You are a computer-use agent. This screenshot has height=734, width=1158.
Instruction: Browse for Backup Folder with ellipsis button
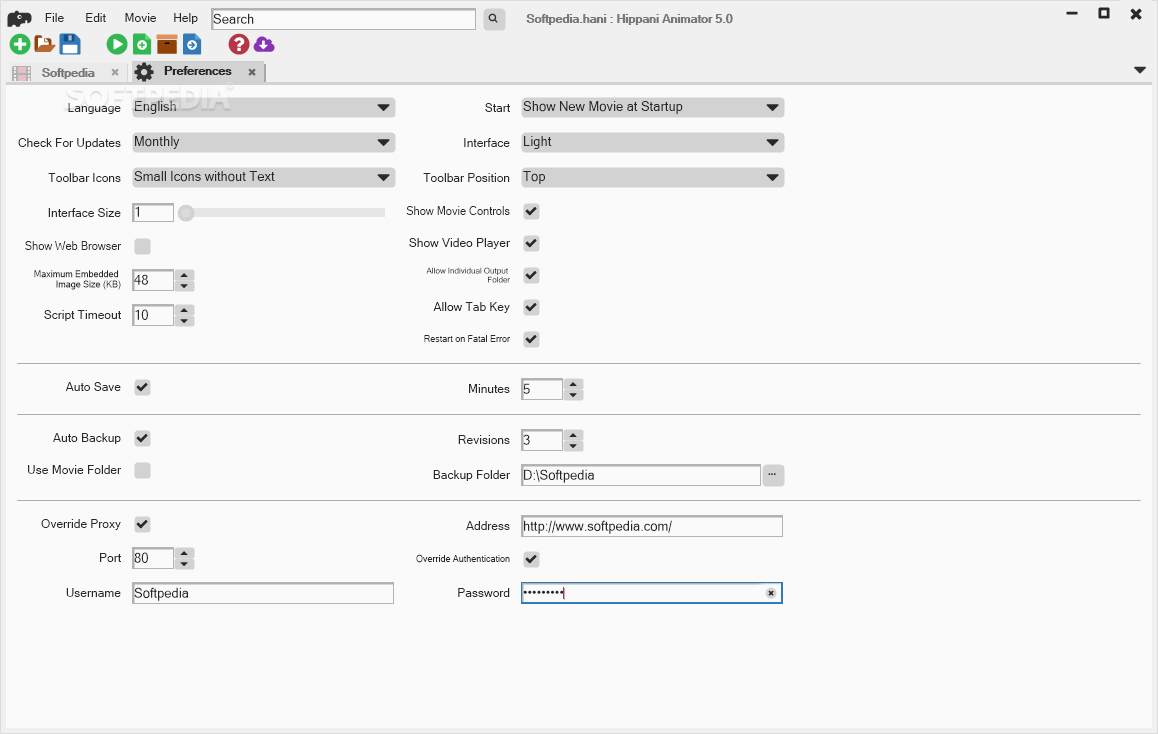click(x=772, y=475)
